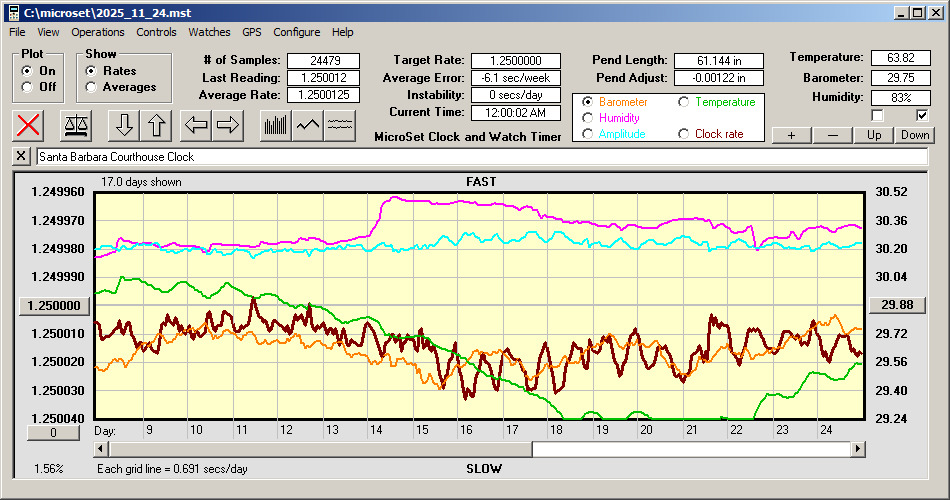Click the plus (+) button
The height and width of the screenshot is (500, 950).
[791, 135]
